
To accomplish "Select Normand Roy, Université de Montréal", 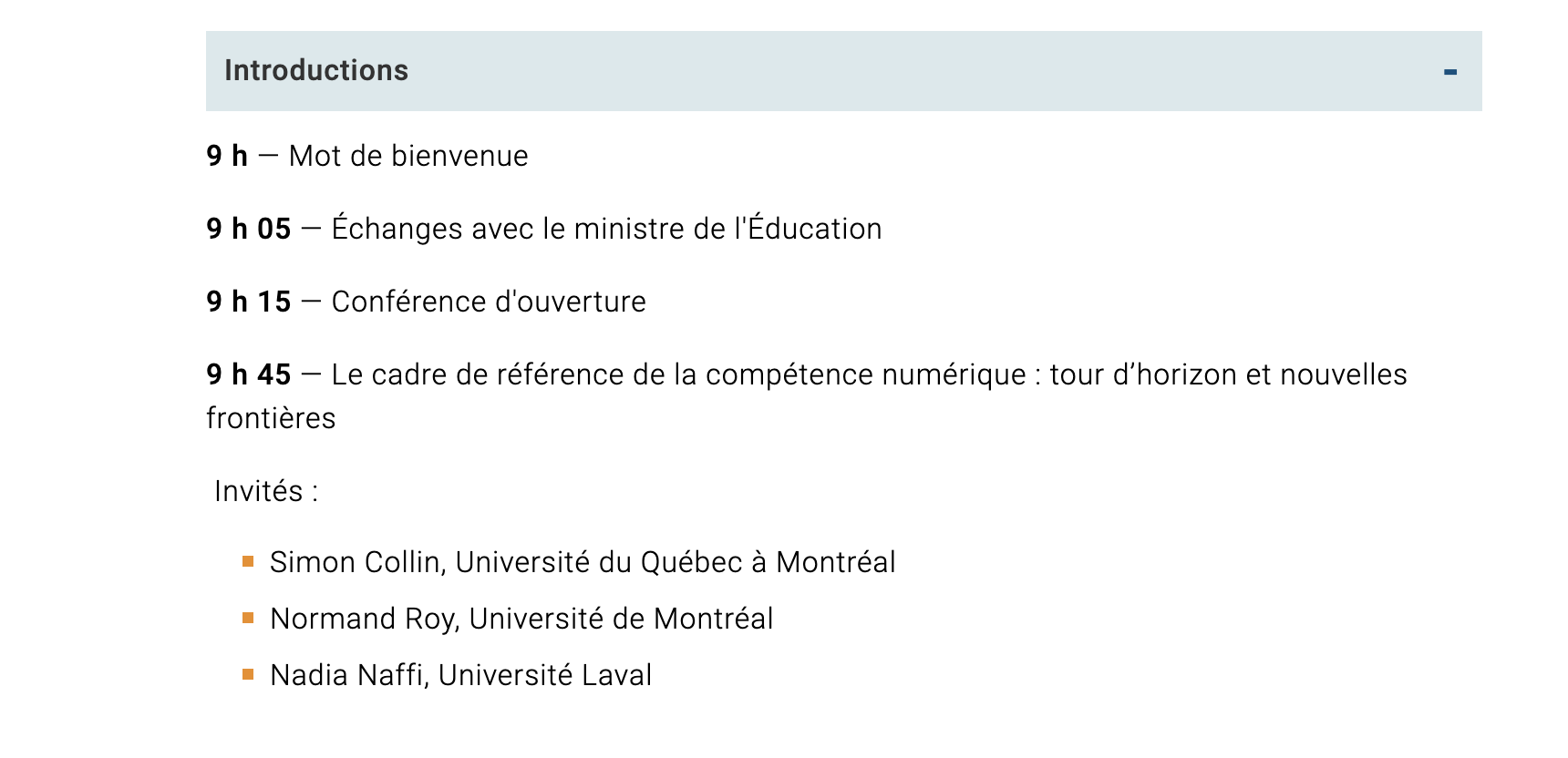I will pos(521,619).
